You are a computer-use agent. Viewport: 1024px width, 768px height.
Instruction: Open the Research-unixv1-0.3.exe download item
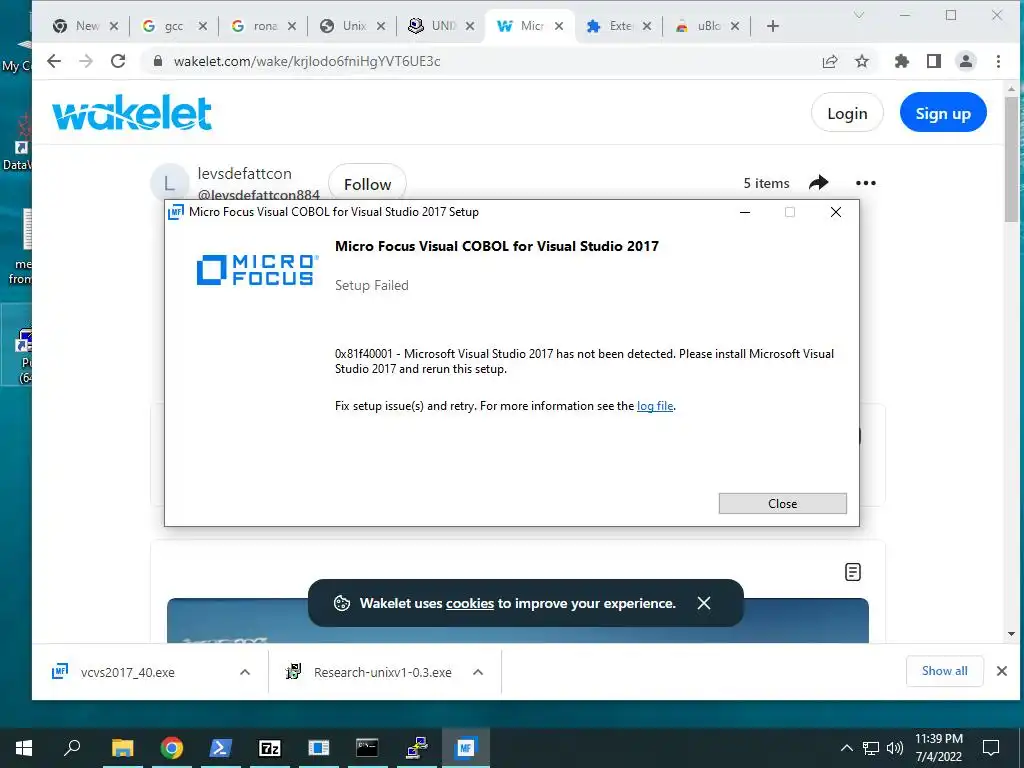pos(383,672)
